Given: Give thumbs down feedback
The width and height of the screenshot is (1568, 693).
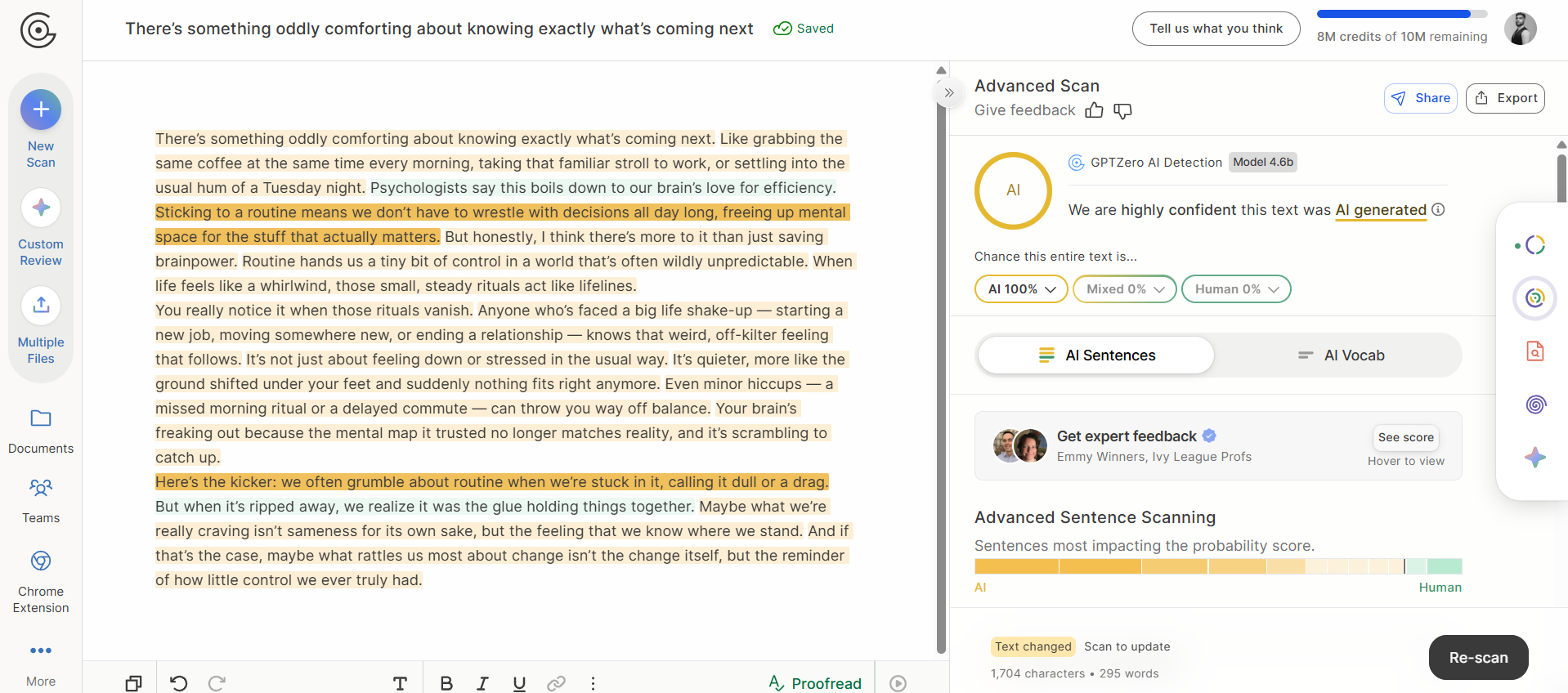Looking at the screenshot, I should click(x=1123, y=110).
